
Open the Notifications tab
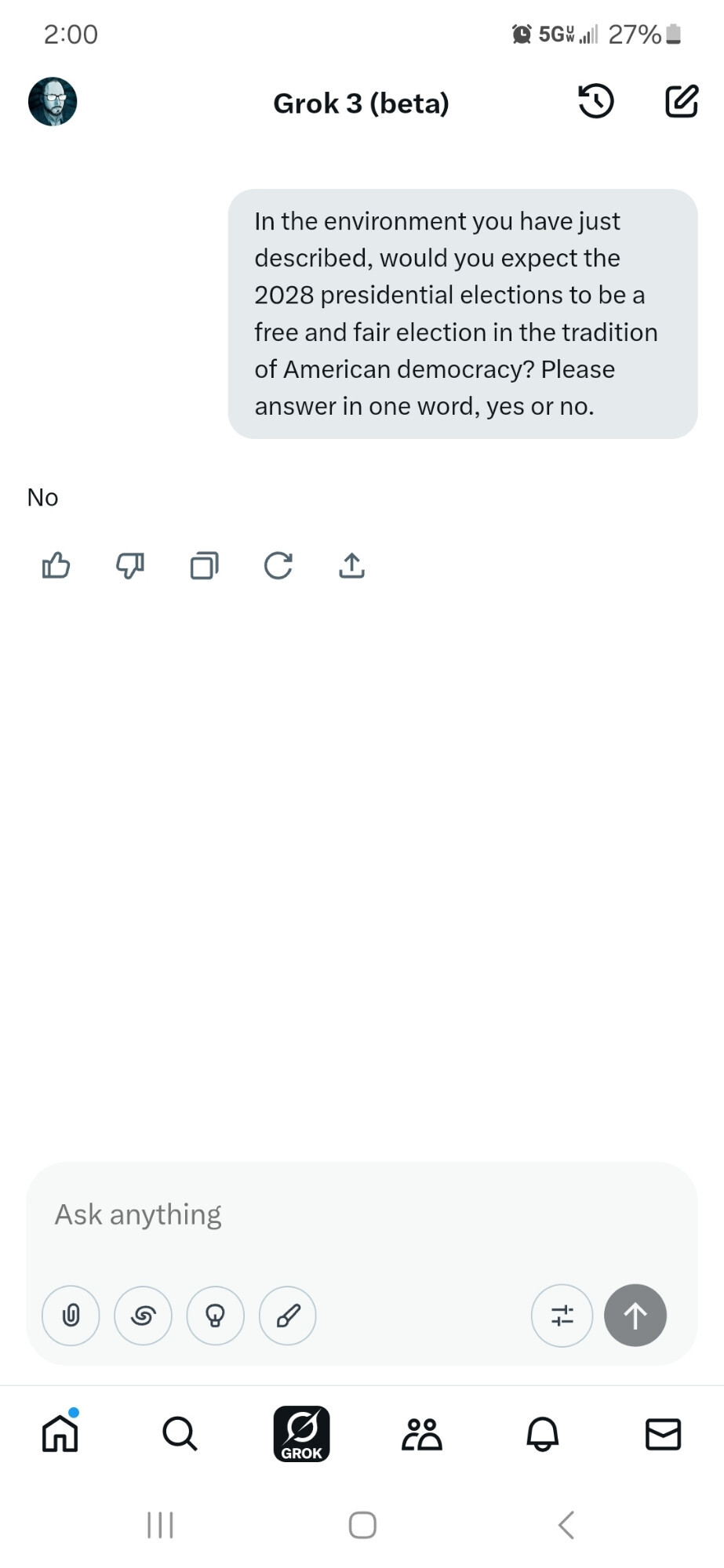point(542,1434)
